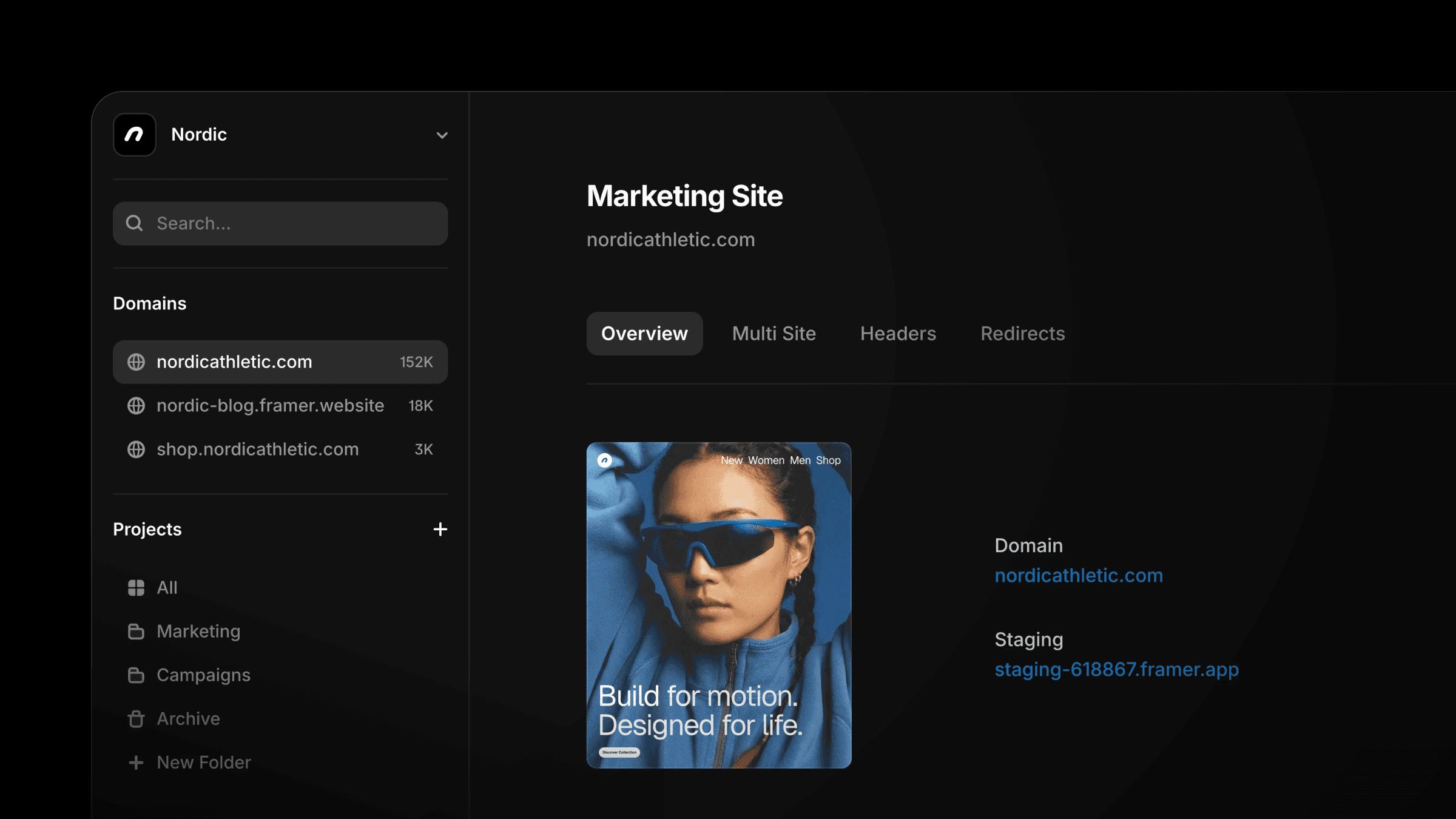1456x819 pixels.
Task: Switch to the Overview tab
Action: 644,333
